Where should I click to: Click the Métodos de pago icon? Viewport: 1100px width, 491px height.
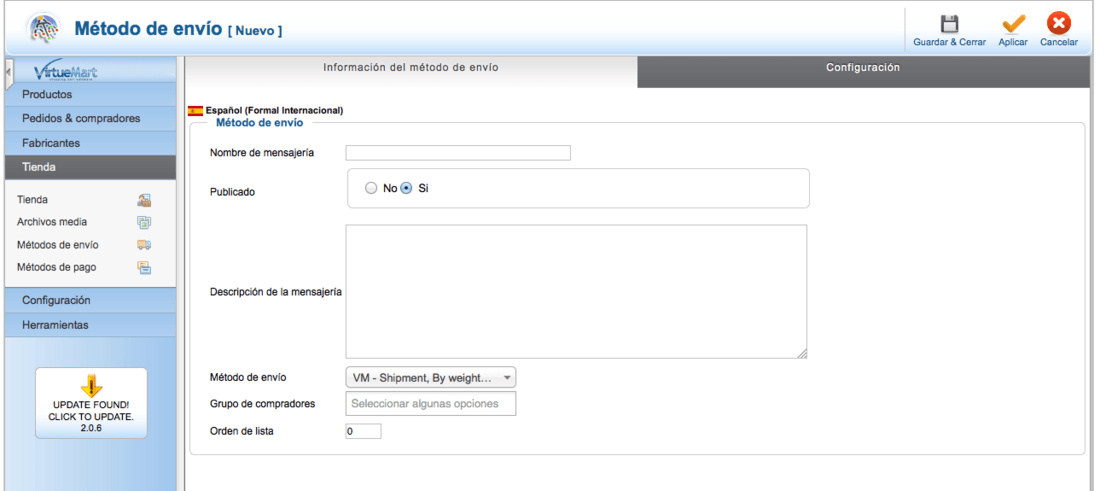144,267
